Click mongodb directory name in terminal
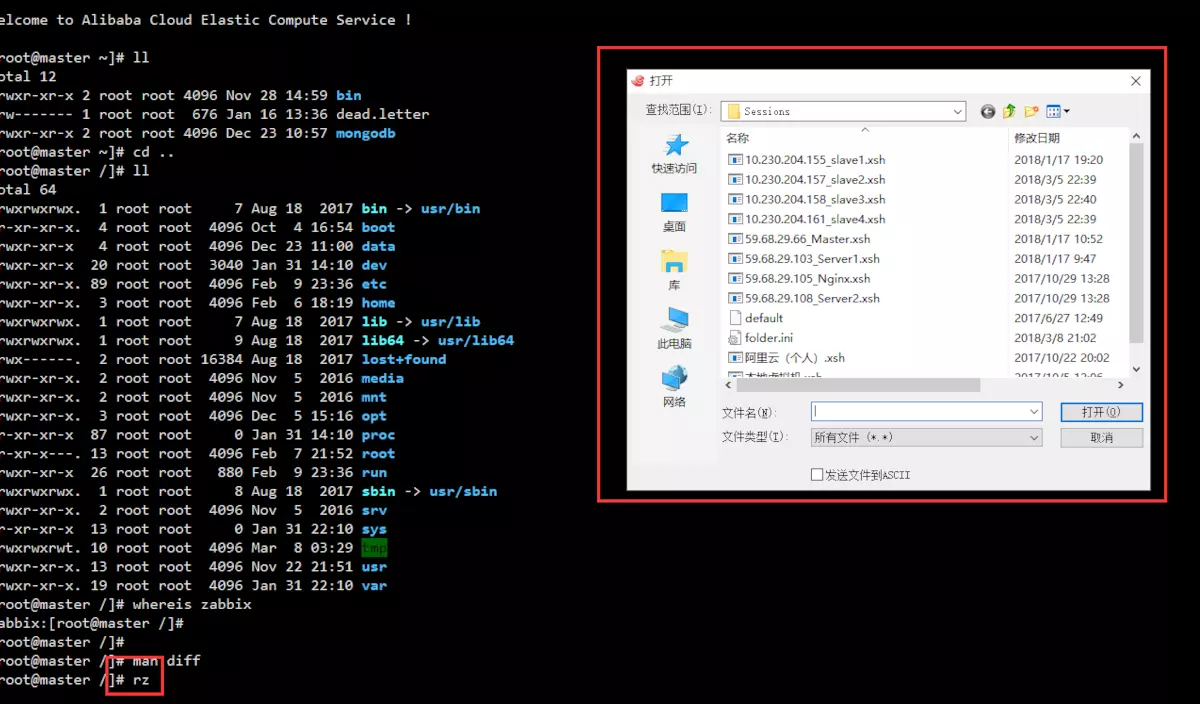This screenshot has width=1200, height=704. point(365,133)
